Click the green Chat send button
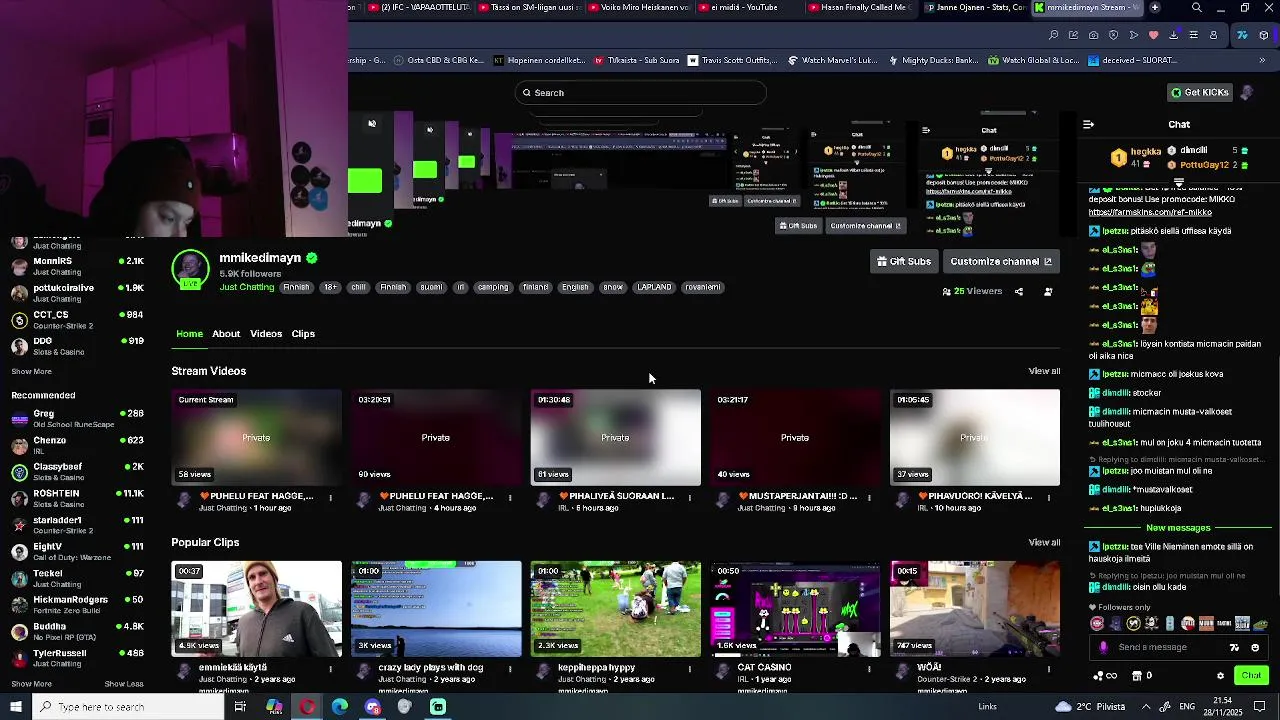Screen dimensions: 1280x720 click(x=1250, y=676)
